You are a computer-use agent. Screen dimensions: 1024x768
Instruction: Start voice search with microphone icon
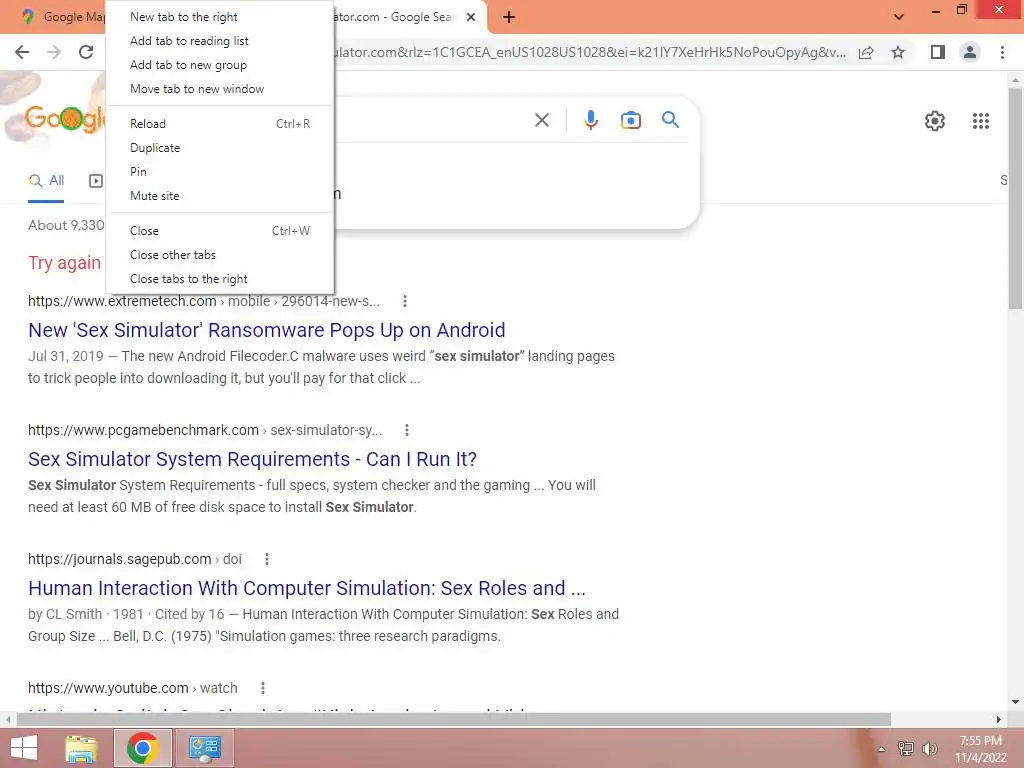pos(590,120)
